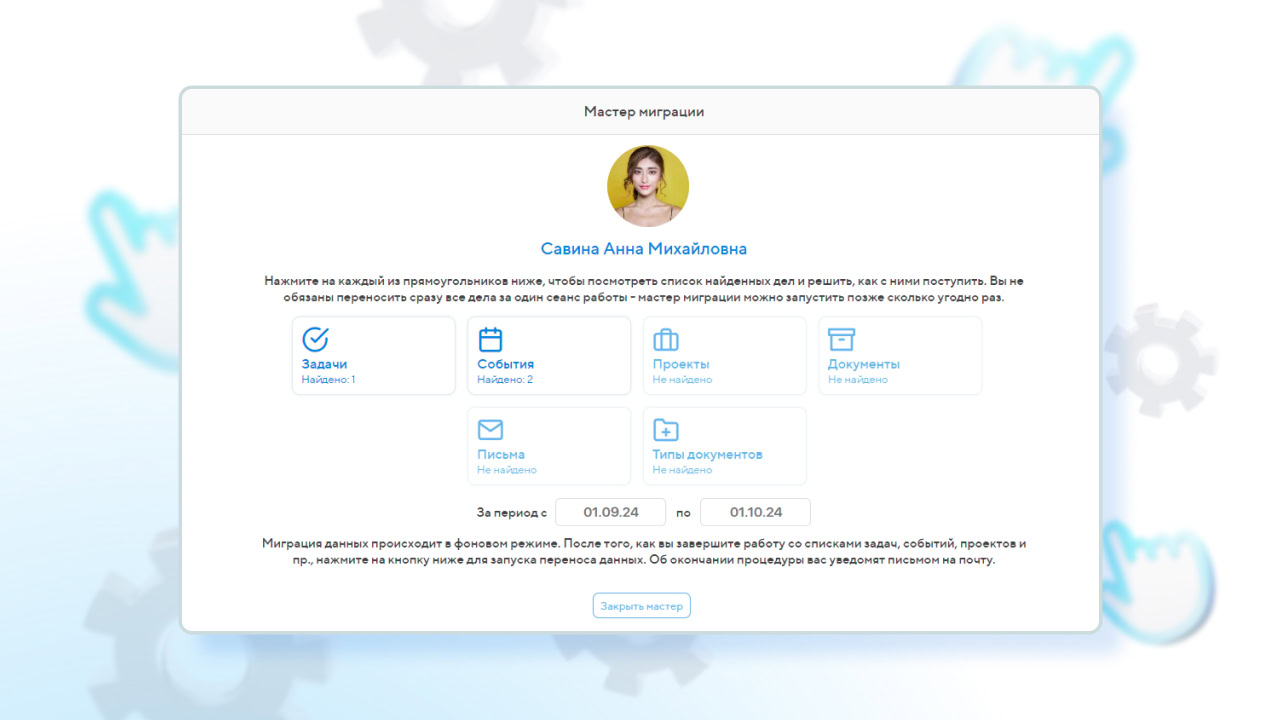This screenshot has width=1280, height=720.
Task: Click the Документы archive box icon
Action: pyautogui.click(x=841, y=339)
